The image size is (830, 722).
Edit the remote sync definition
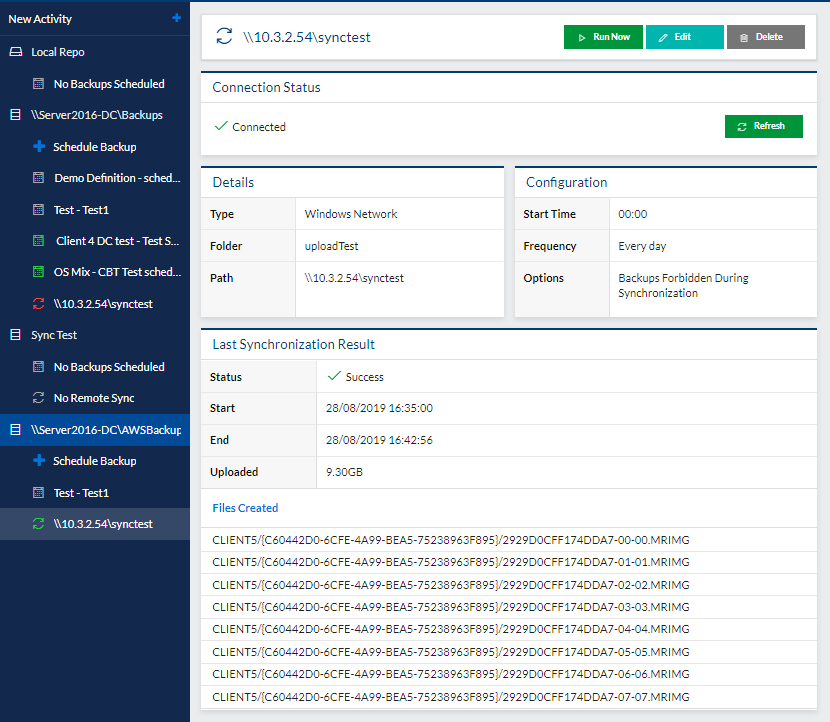tap(684, 37)
